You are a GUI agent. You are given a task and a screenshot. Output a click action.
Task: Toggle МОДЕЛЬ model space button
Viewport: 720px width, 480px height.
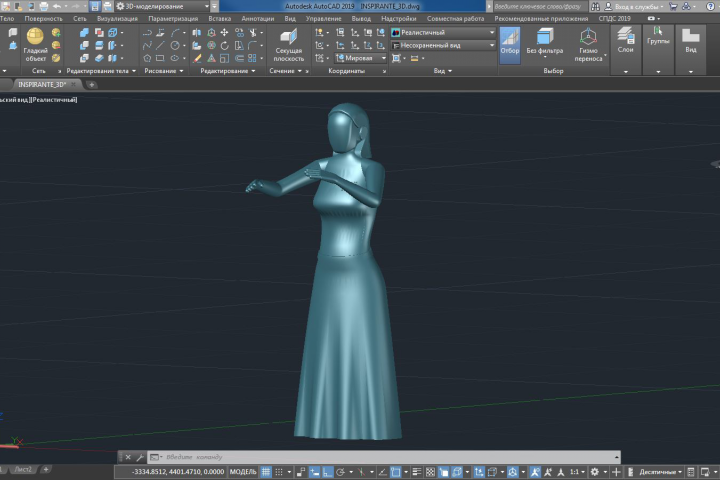point(243,472)
